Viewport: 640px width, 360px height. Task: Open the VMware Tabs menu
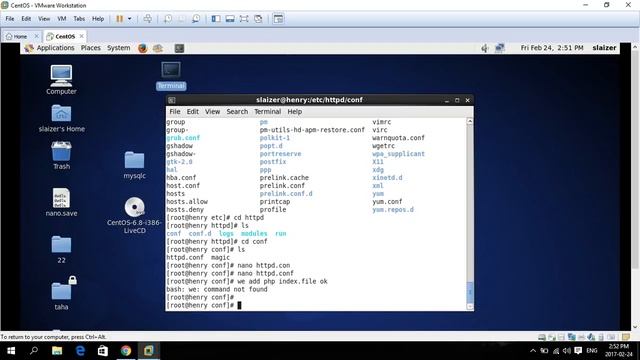click(x=79, y=19)
